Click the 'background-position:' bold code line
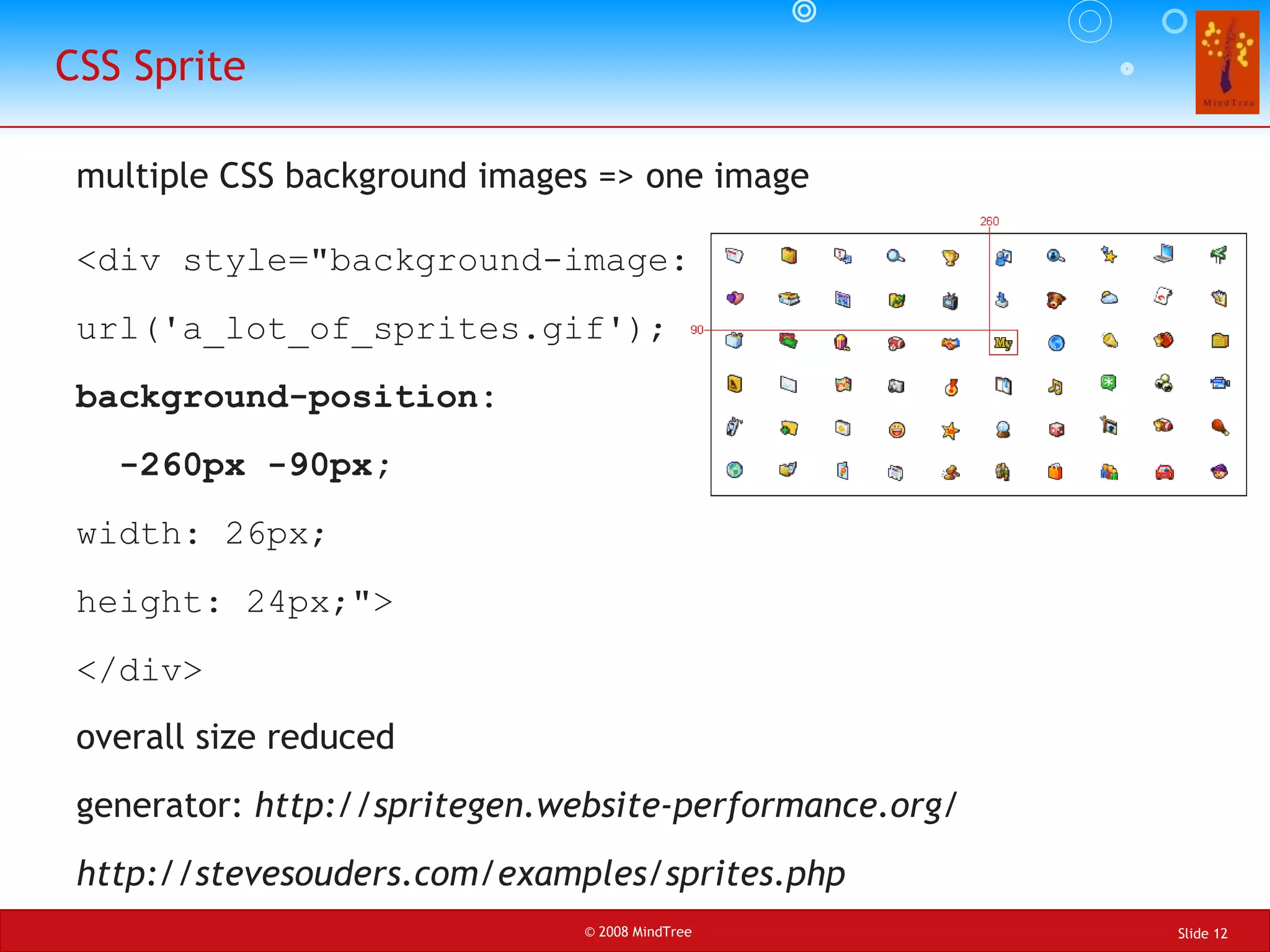1270x952 pixels. pos(286,397)
